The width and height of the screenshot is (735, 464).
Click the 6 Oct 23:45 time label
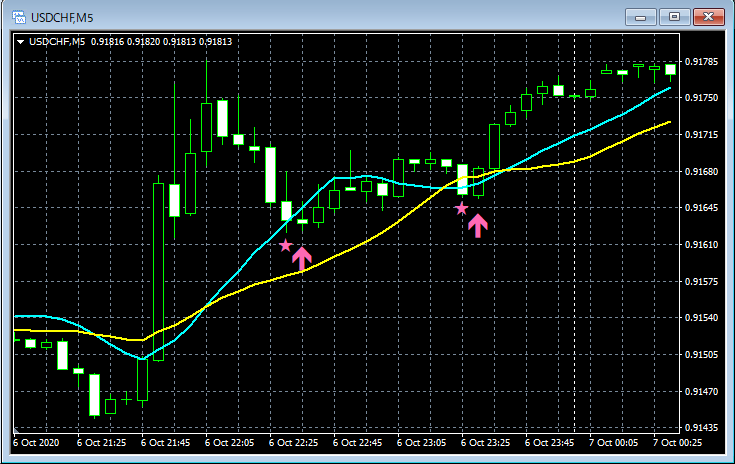(549, 442)
